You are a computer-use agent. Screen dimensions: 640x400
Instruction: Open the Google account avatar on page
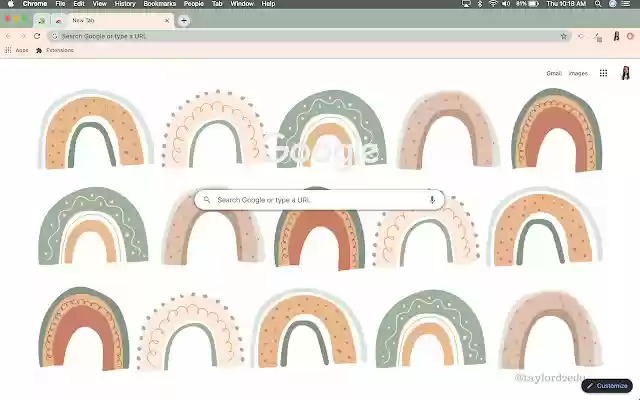[x=625, y=73]
